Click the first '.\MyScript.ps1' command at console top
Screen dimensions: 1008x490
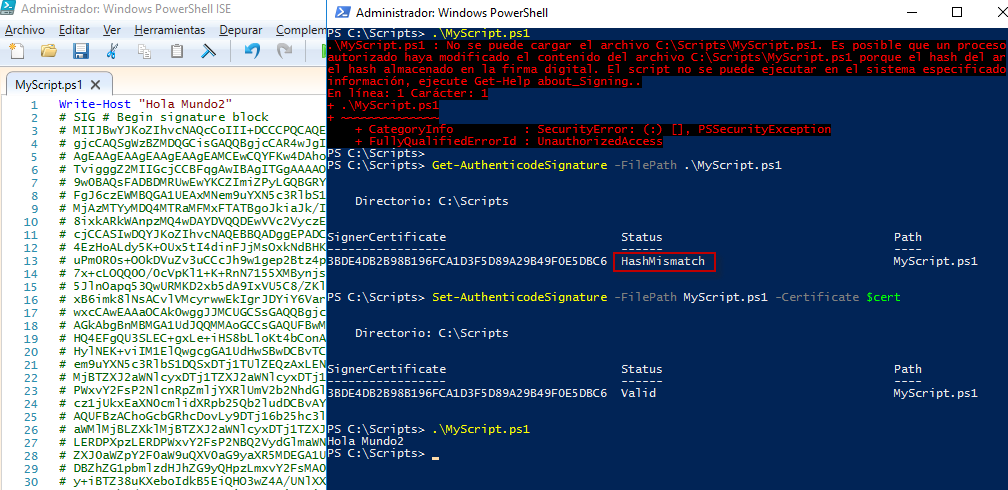pyautogui.click(x=480, y=33)
